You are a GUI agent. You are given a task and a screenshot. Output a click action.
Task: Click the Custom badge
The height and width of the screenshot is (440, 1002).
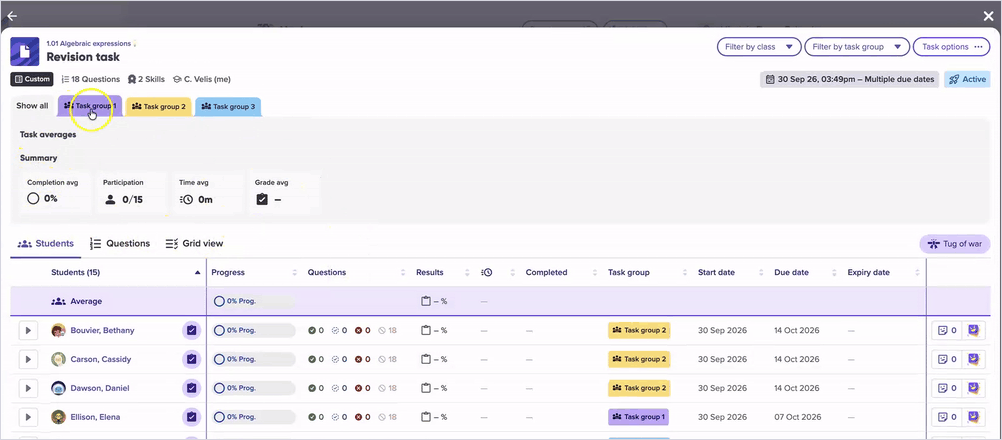click(31, 79)
